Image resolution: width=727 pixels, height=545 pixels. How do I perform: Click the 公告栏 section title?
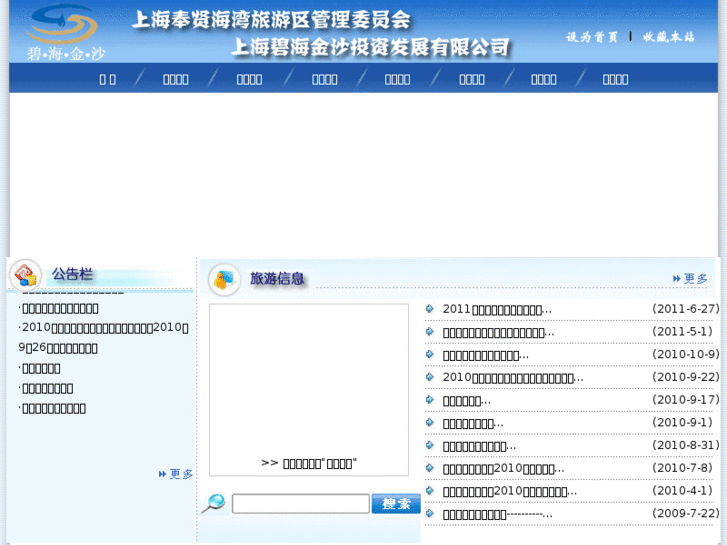click(72, 274)
